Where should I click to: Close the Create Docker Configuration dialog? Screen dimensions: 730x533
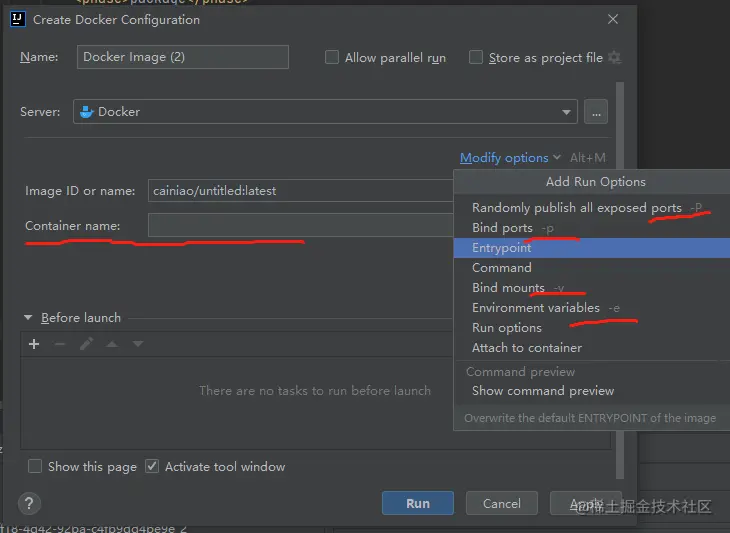point(613,19)
